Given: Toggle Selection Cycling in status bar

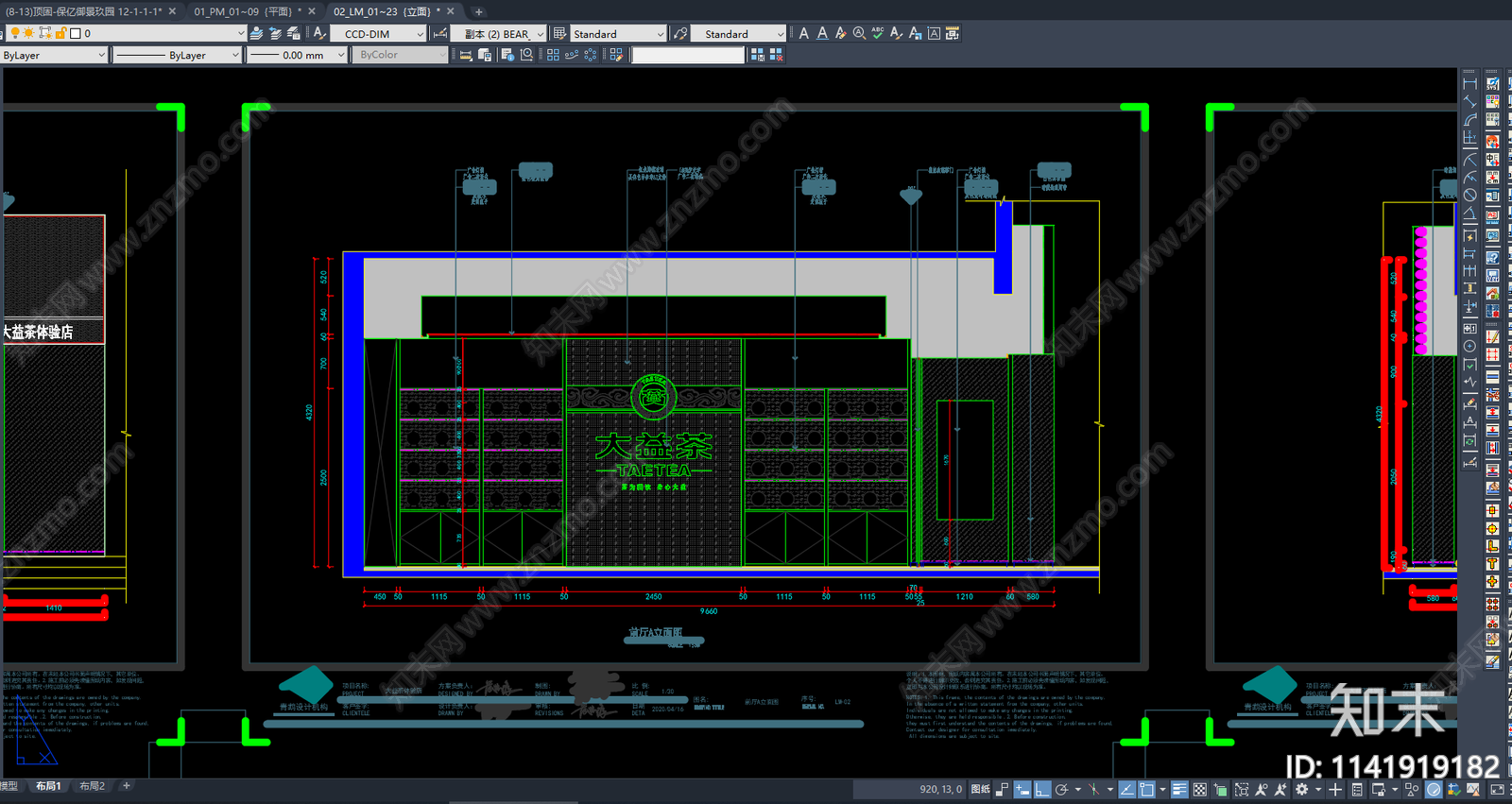Looking at the screenshot, I should pos(1220,789).
